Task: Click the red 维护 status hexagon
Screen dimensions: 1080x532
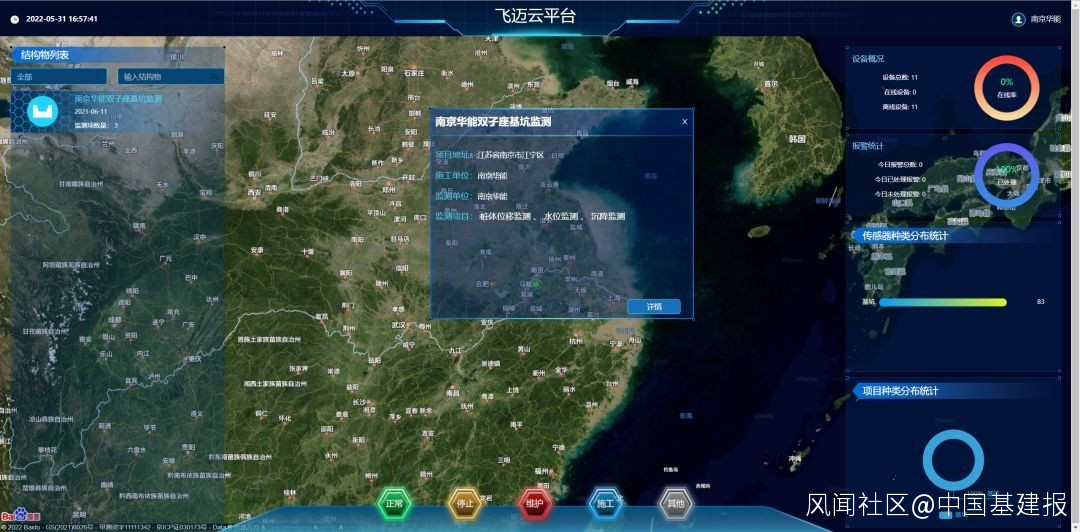Action: pos(535,504)
